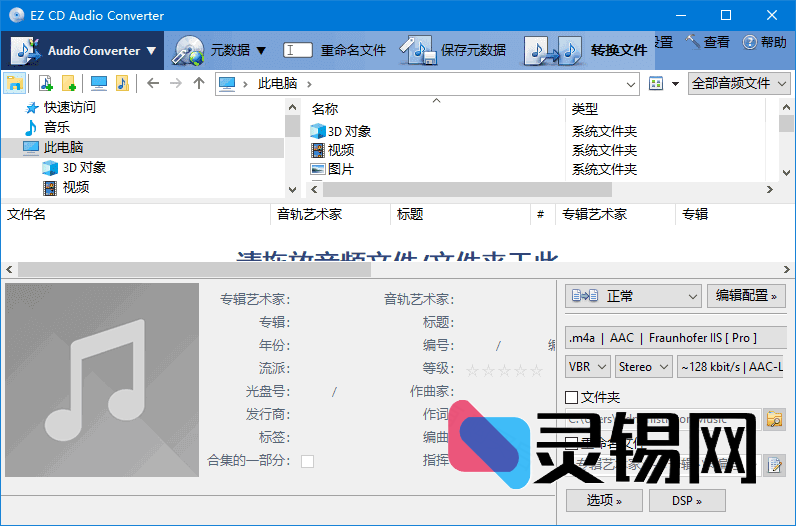Click the 保存元数据 save icon
The width and height of the screenshot is (796, 526).
[x=418, y=50]
